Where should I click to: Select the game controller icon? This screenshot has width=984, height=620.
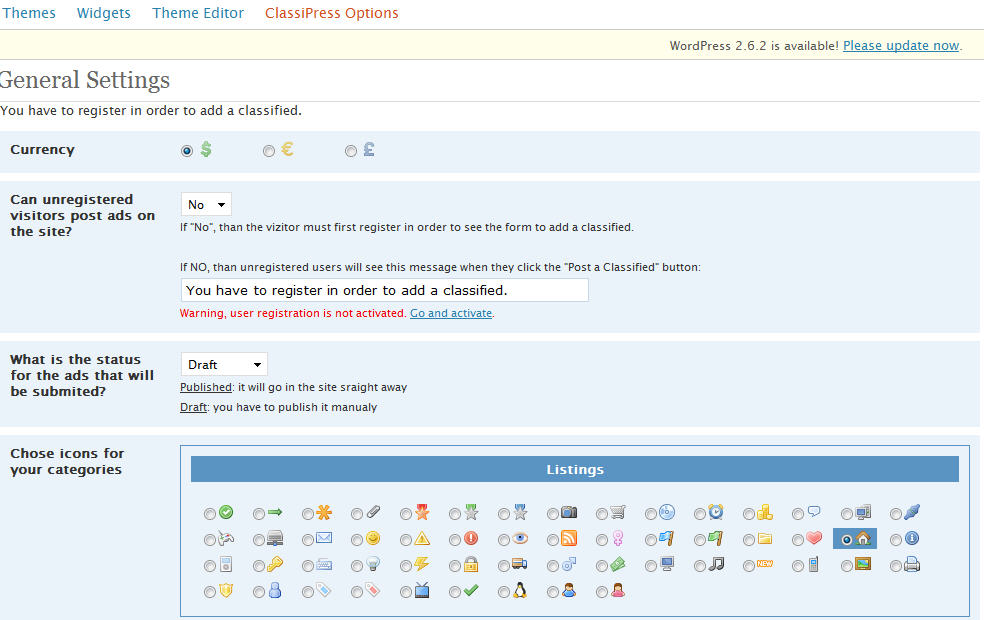tap(226, 538)
